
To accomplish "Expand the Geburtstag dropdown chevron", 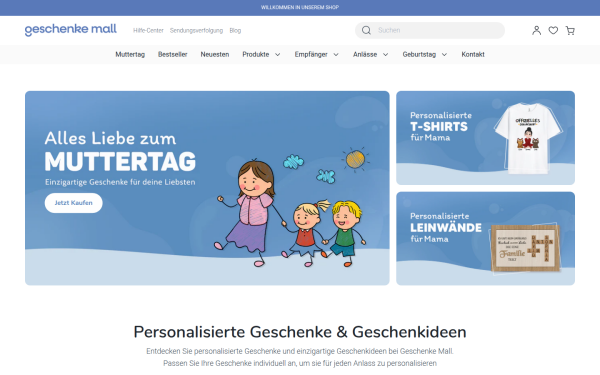I will 444,55.
